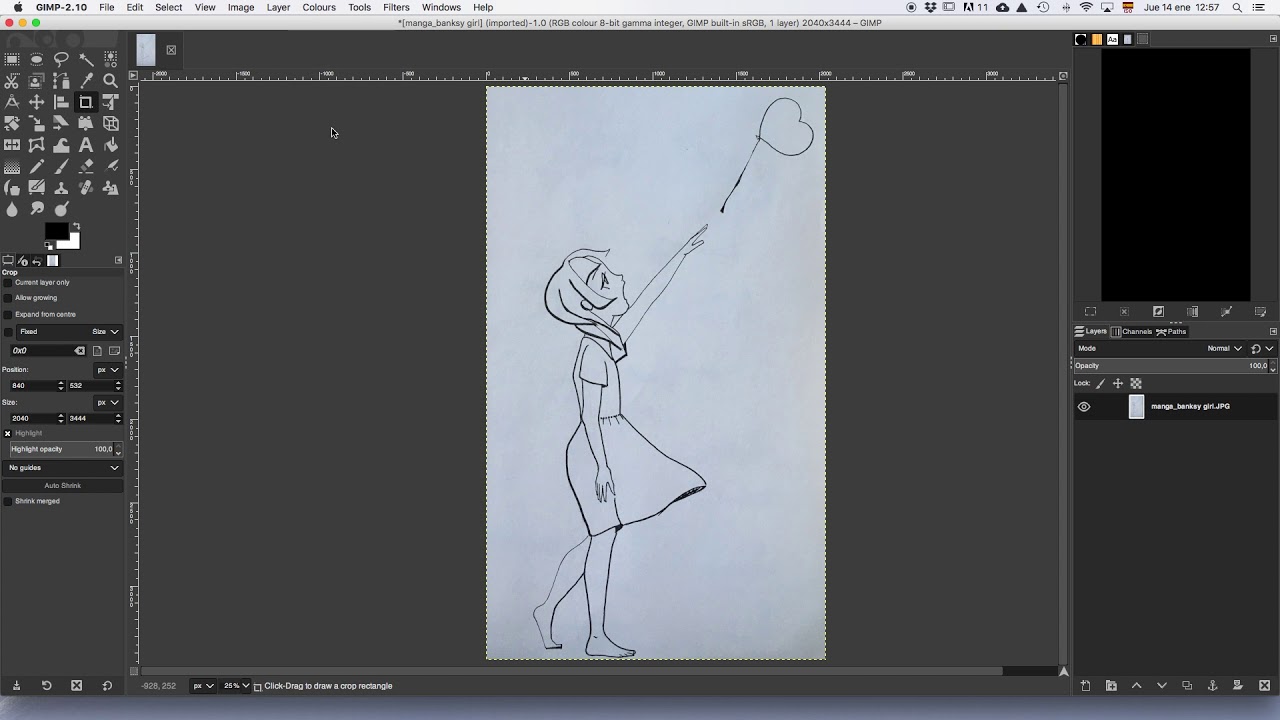Select the Ellipse Select tool
The height and width of the screenshot is (720, 1280).
tap(37, 59)
